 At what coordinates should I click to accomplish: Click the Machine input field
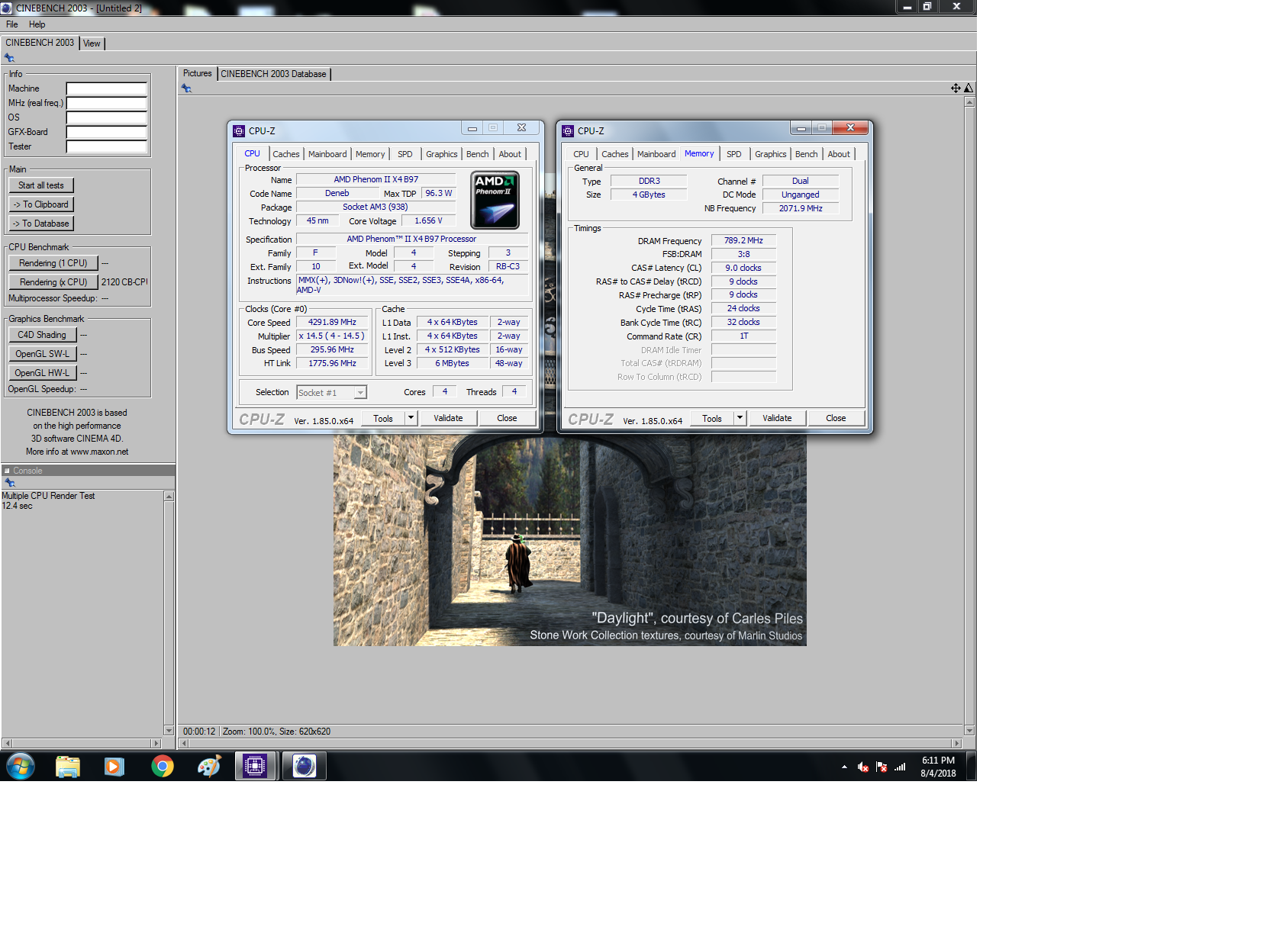click(x=106, y=88)
